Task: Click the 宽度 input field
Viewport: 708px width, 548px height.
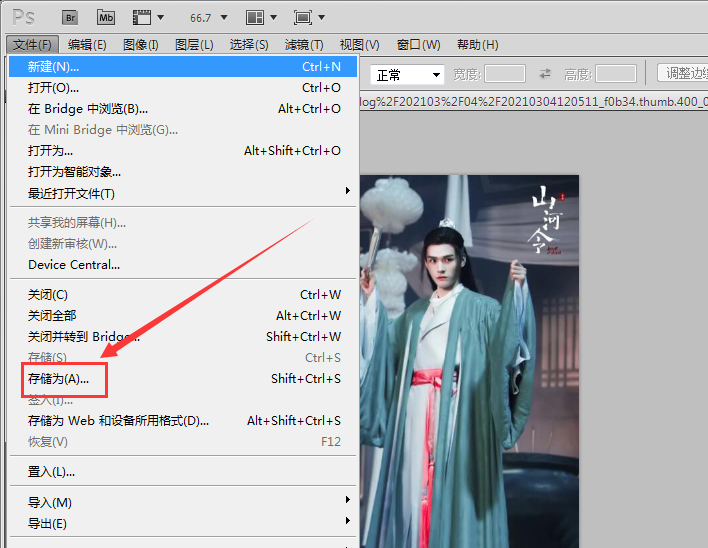Action: click(505, 74)
